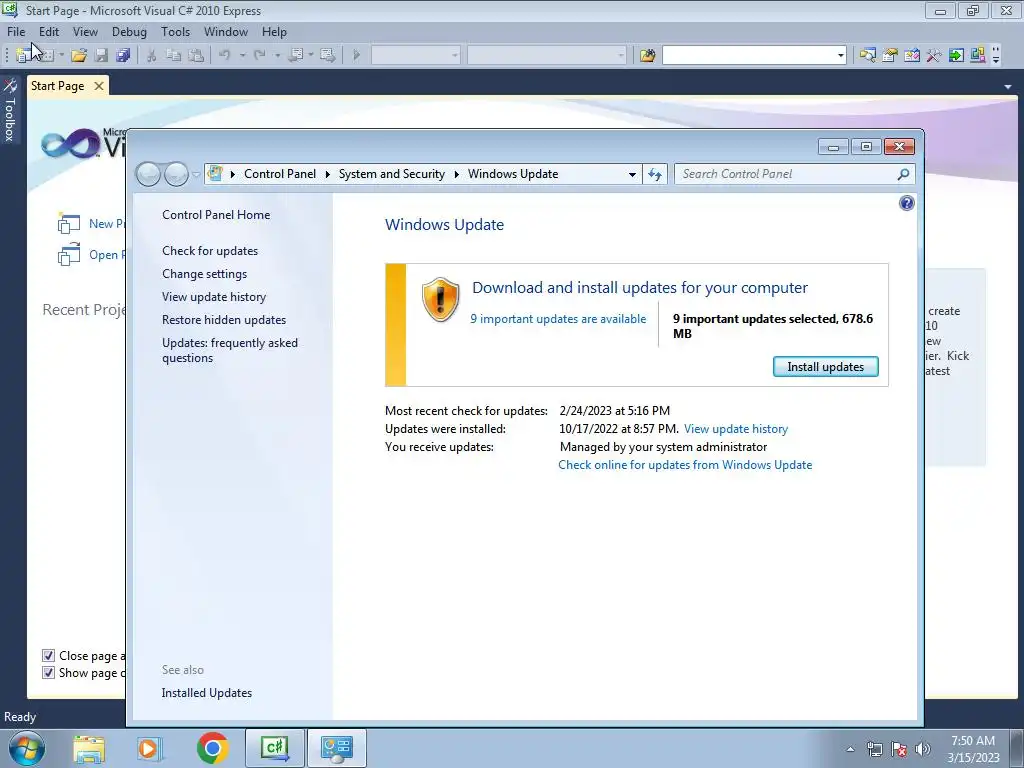Expand the toolbar options overflow arrow

(996, 56)
